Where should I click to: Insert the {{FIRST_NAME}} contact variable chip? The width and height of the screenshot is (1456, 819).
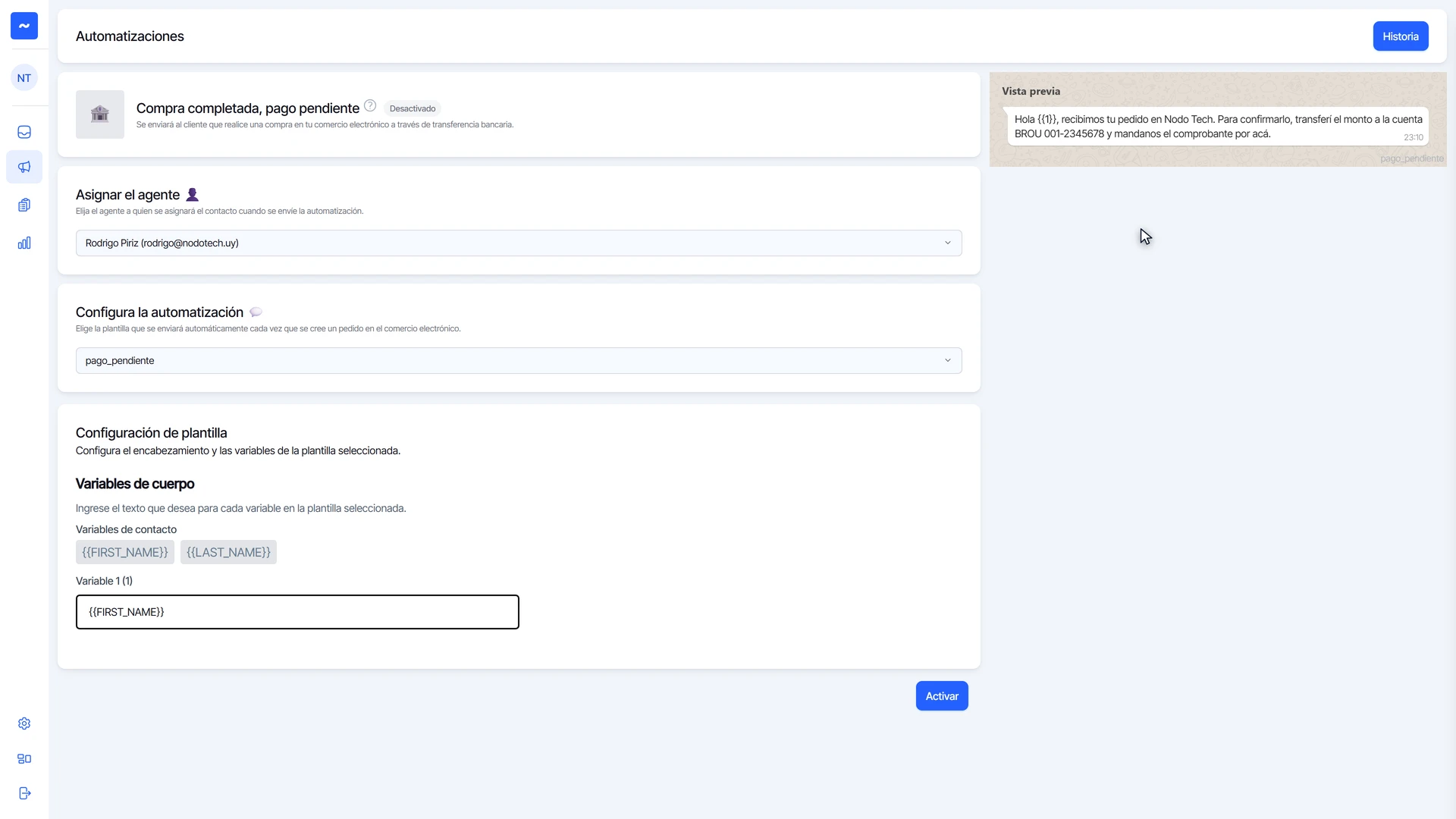pos(125,552)
